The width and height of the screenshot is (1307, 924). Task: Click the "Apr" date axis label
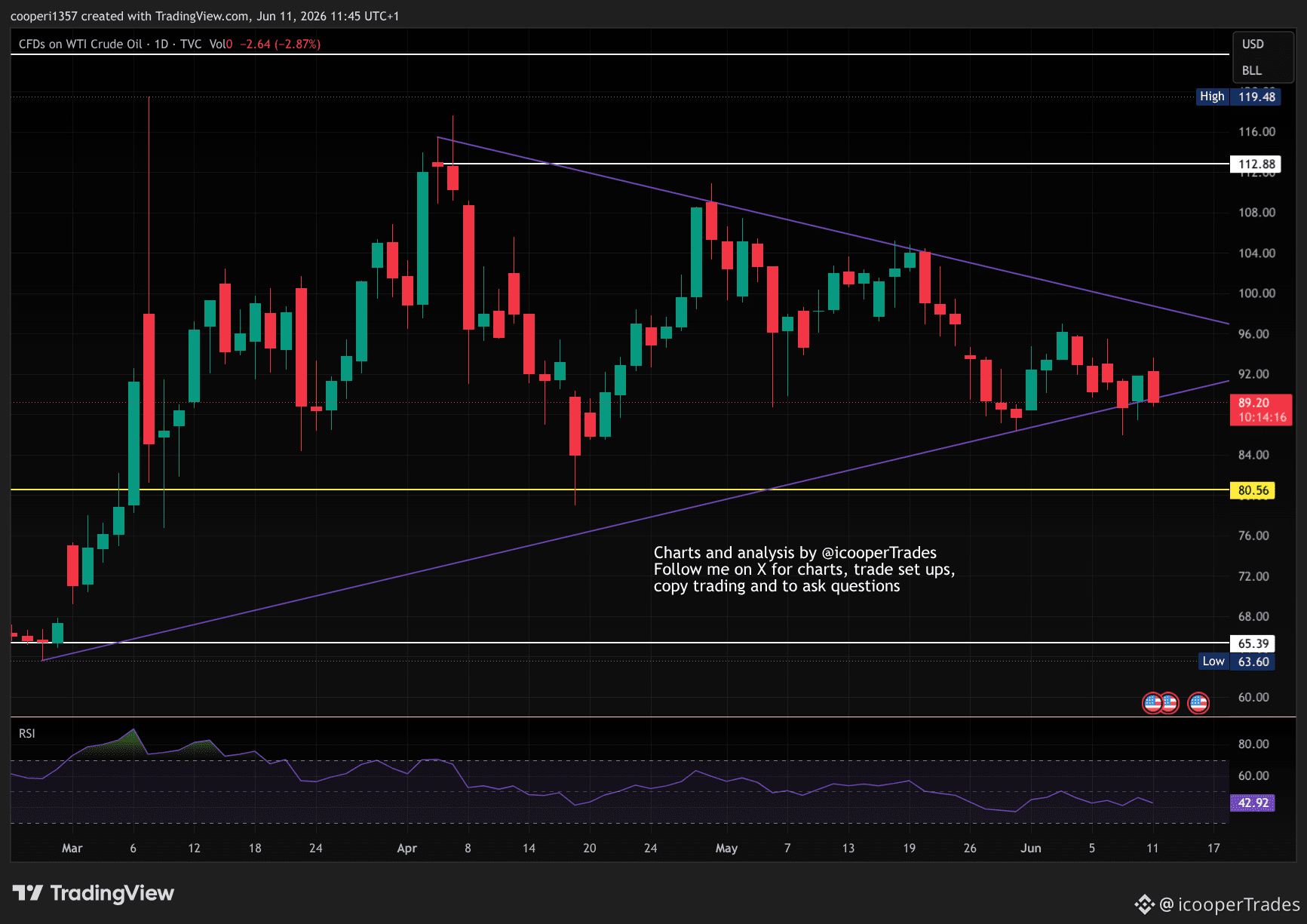click(407, 849)
